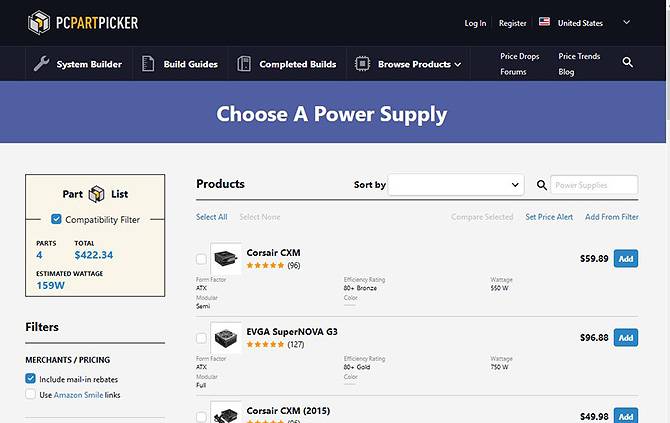Open the Blog link

pyautogui.click(x=566, y=72)
